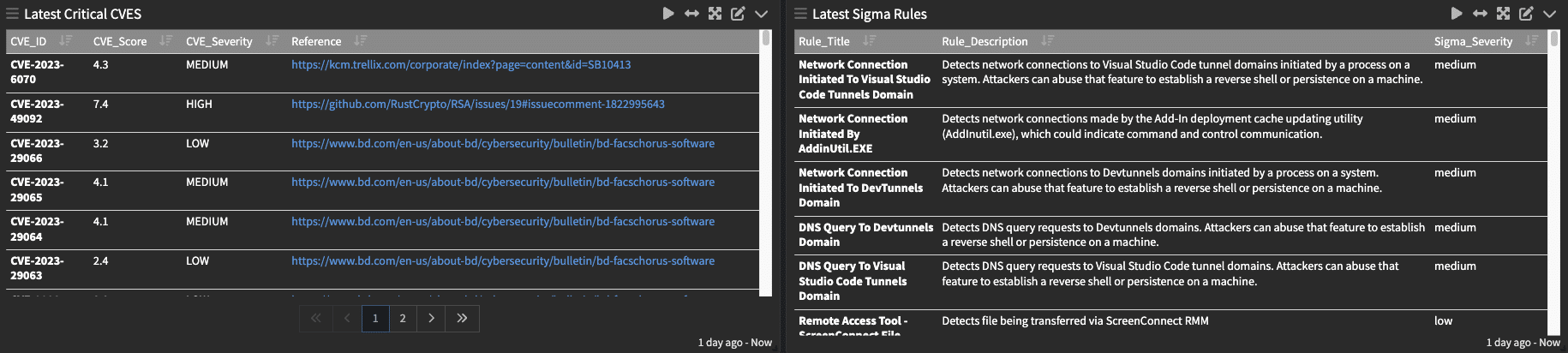This screenshot has width=1568, height=353.
Task: Expand Latest Critical CVES panel to fullscreen
Action: click(715, 14)
